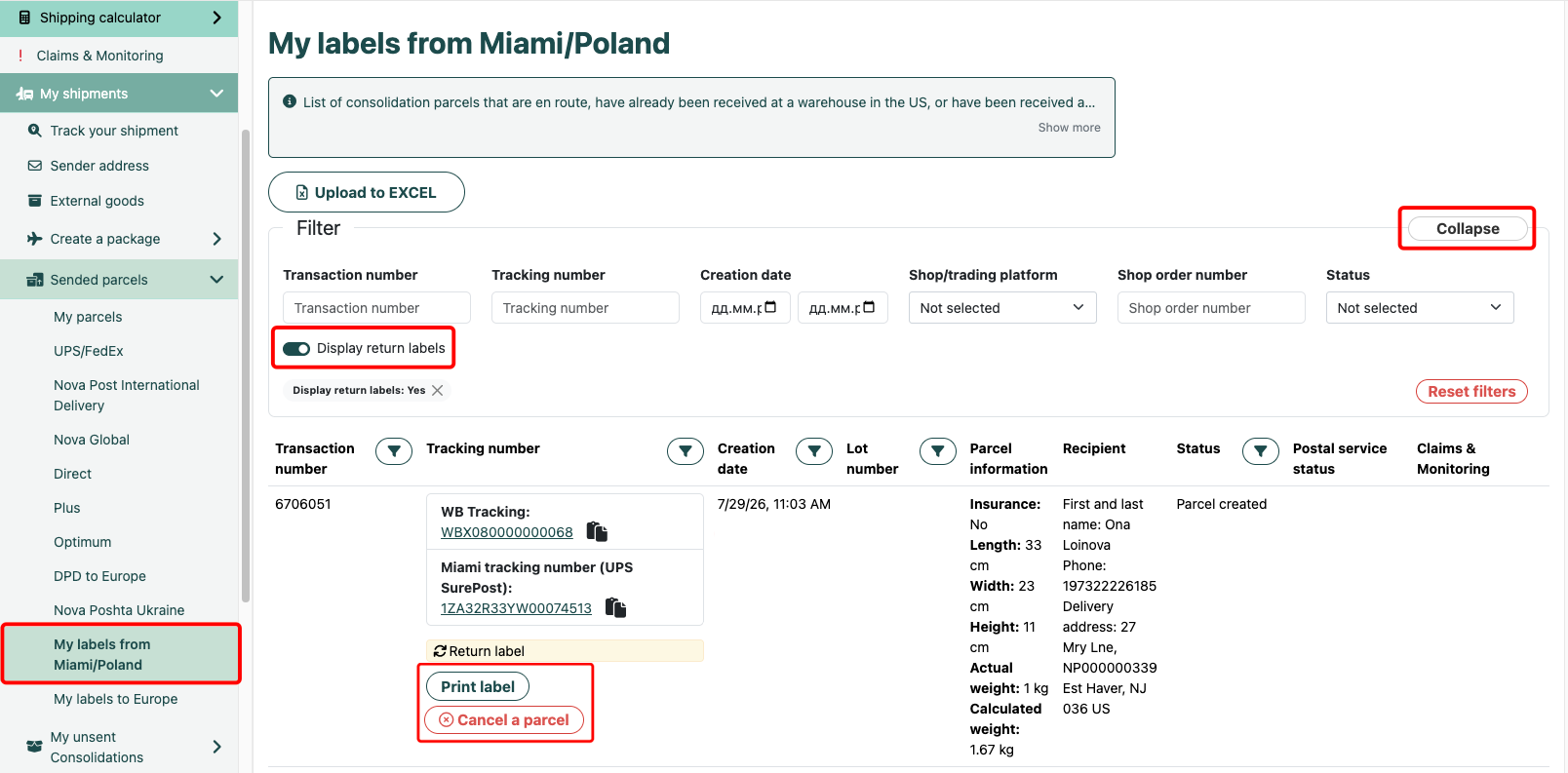The height and width of the screenshot is (773, 1568).
Task: Click the Shipping calculator icon
Action: point(24,18)
